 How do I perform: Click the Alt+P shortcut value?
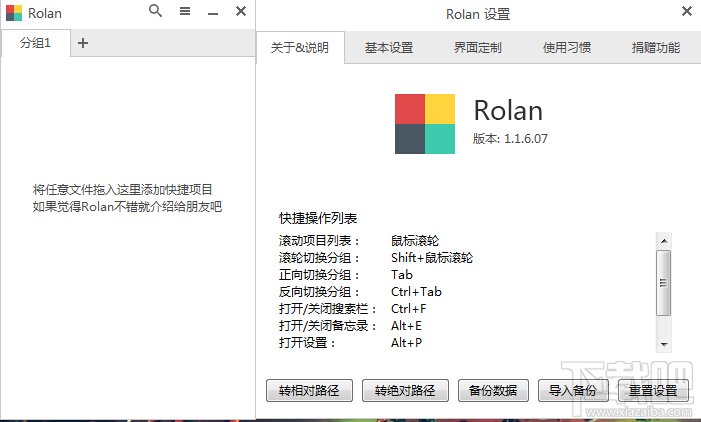(406, 342)
